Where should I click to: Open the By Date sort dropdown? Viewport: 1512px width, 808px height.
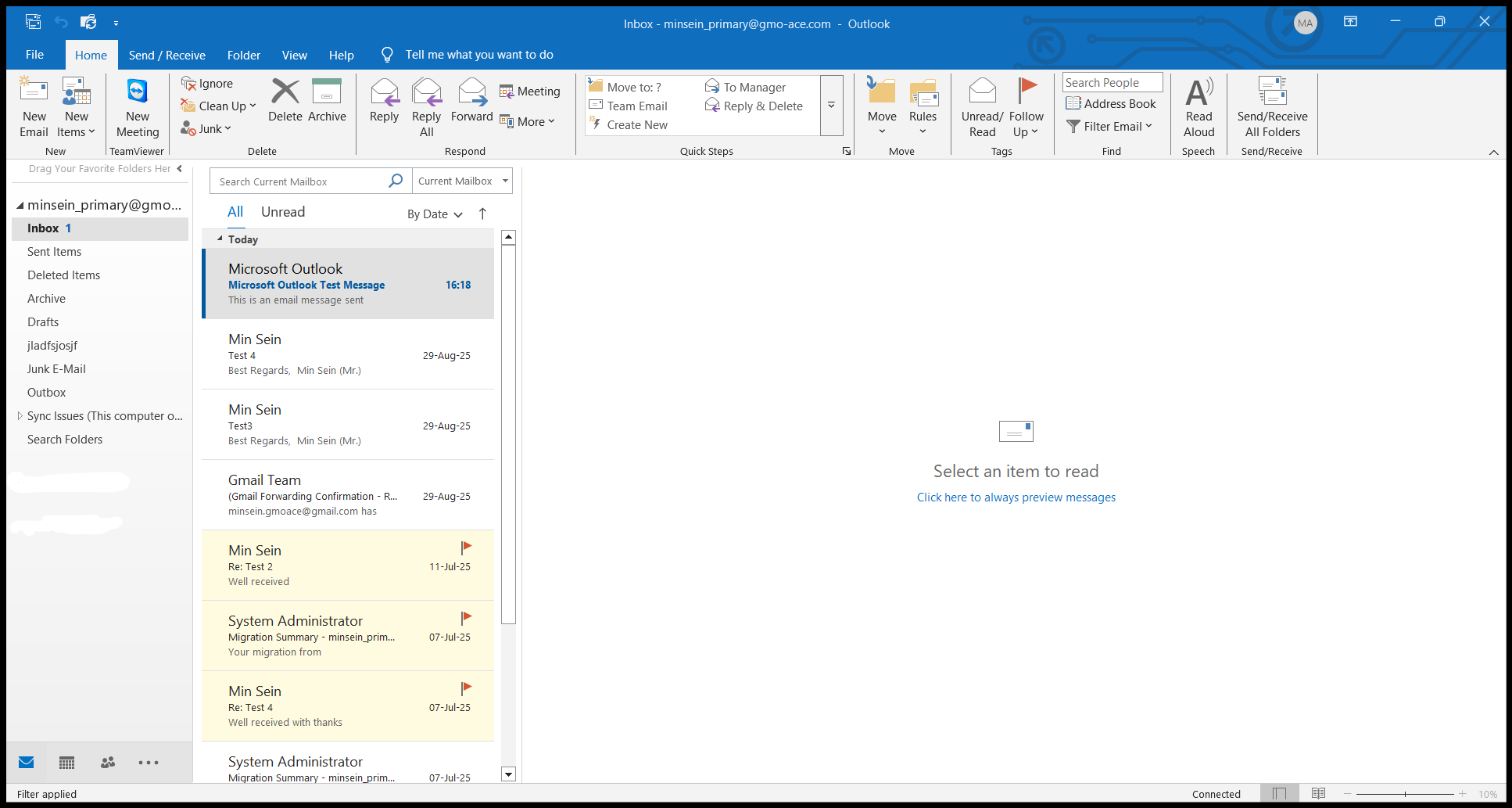435,214
